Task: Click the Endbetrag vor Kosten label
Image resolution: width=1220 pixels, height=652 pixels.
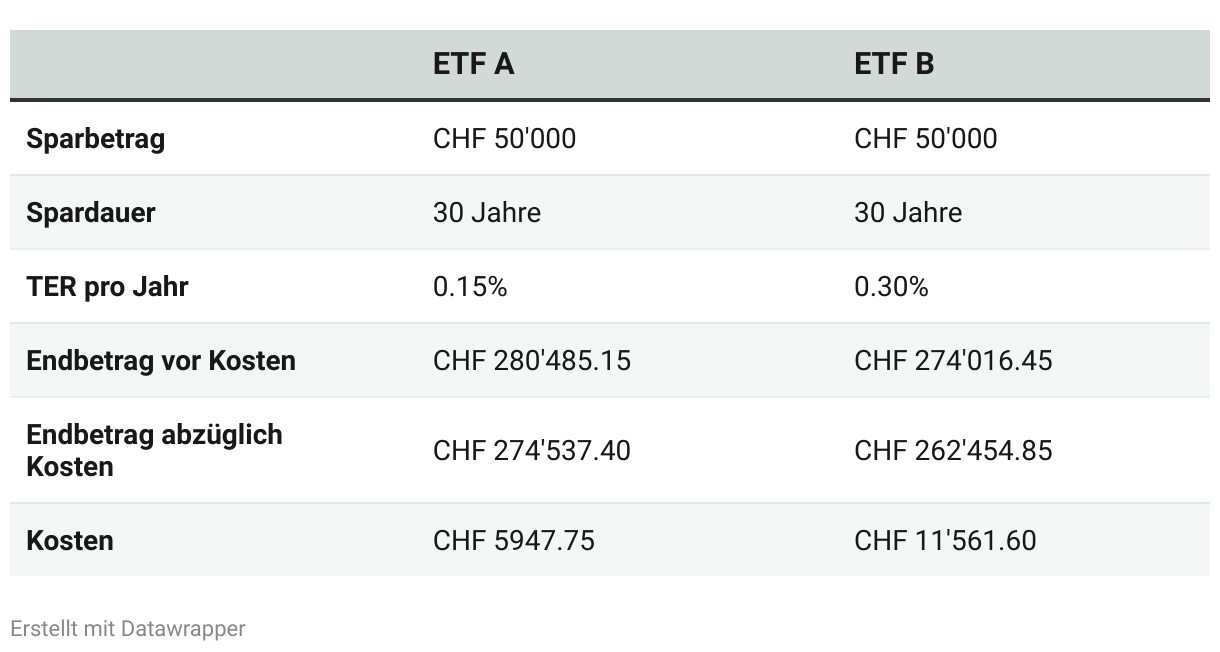Action: (x=161, y=361)
